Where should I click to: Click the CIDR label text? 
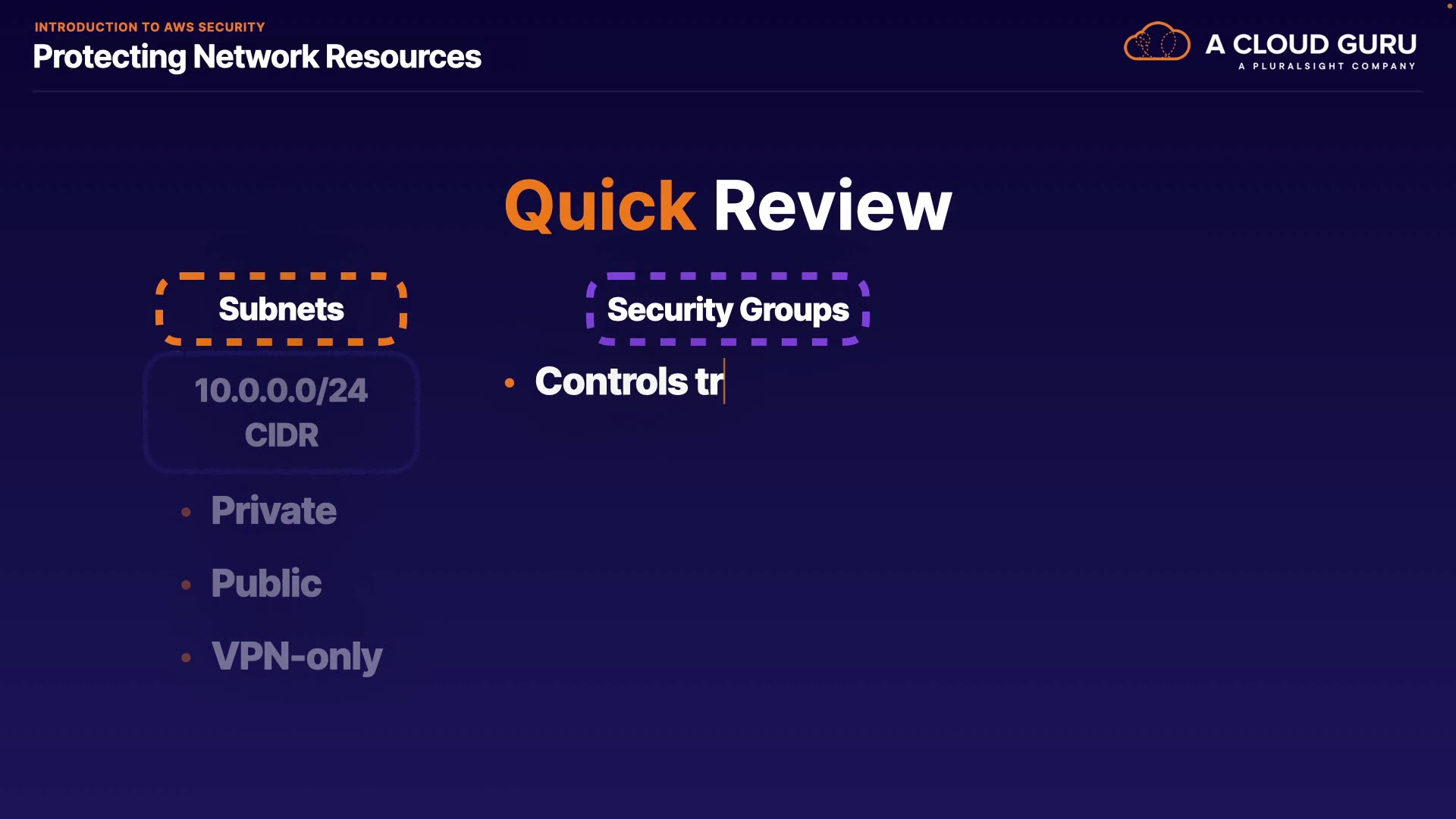coord(281,435)
